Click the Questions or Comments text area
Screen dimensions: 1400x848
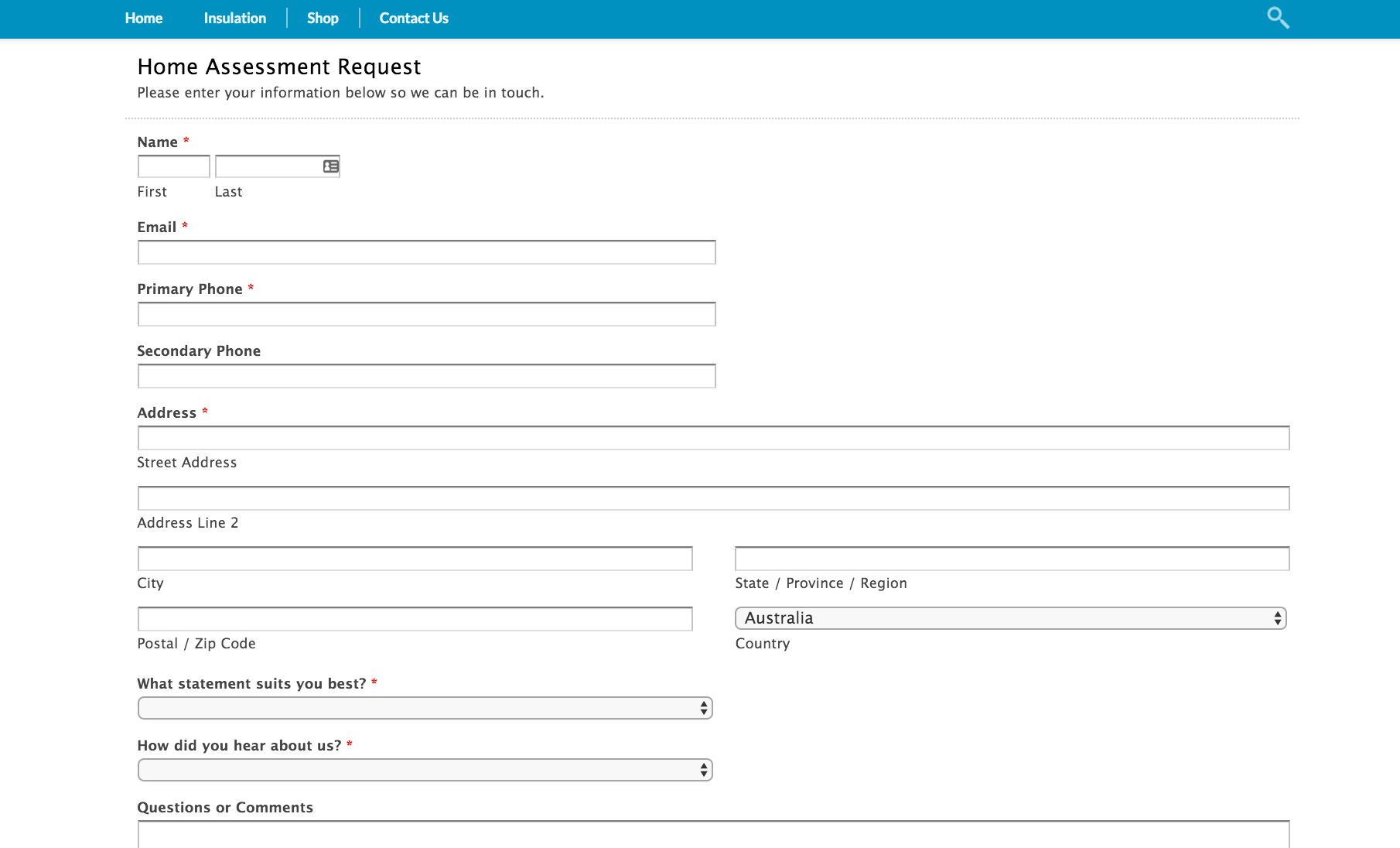(713, 836)
